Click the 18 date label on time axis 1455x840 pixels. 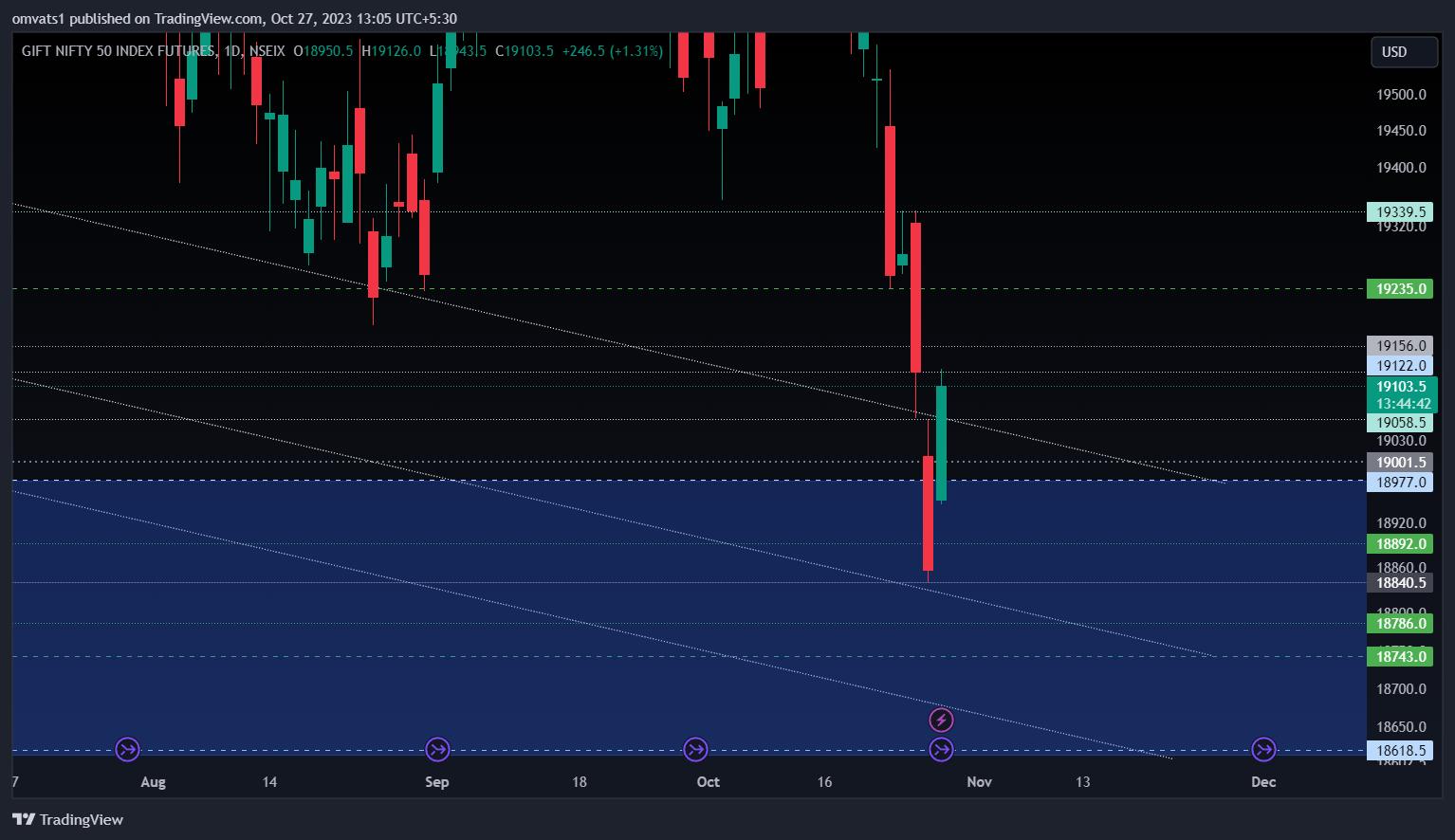[x=580, y=782]
